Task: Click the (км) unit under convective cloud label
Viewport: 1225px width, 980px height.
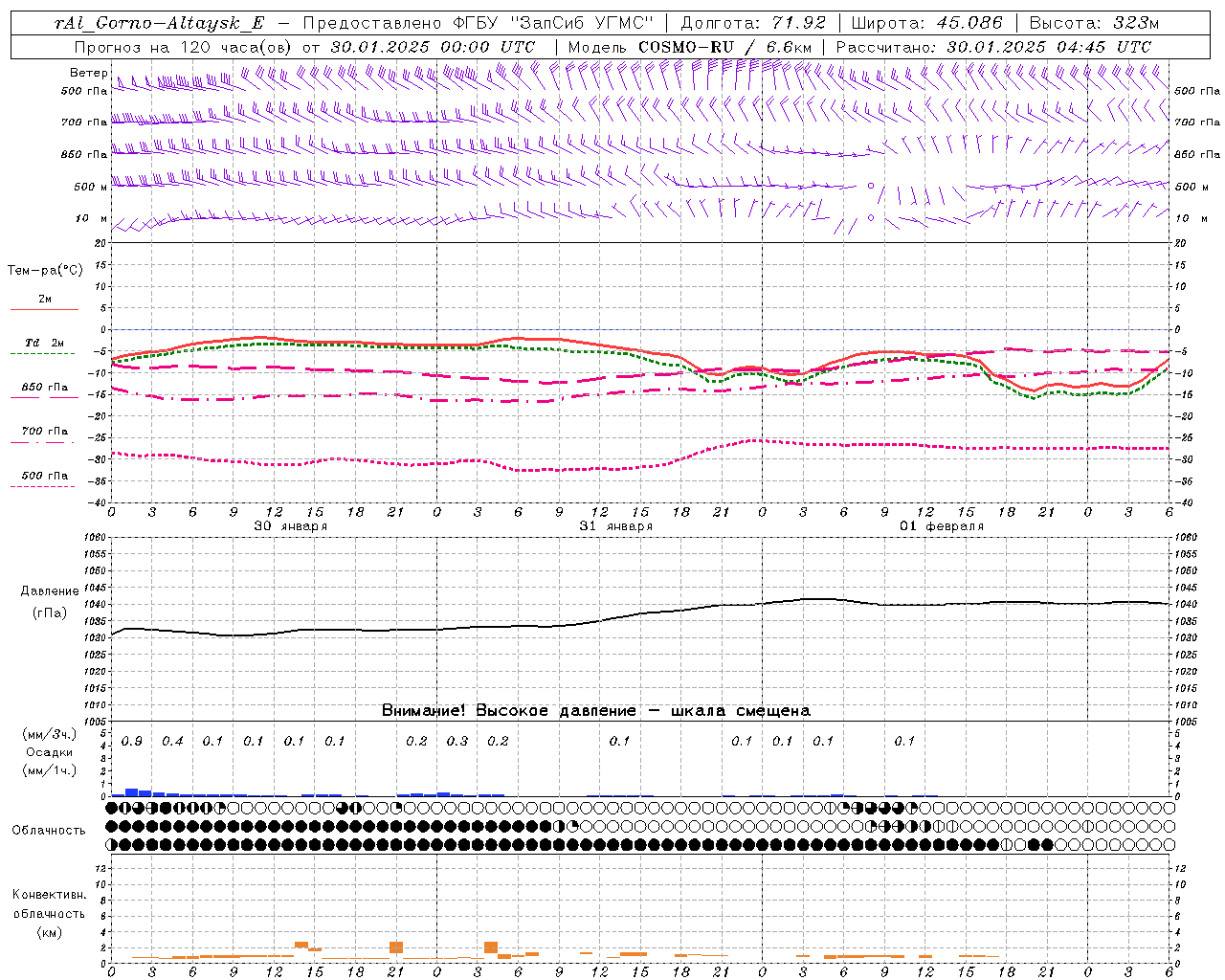Action: coord(49,931)
